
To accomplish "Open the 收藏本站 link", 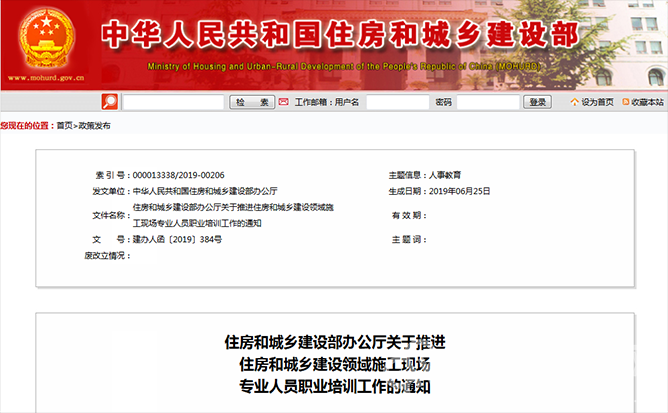I will (x=647, y=102).
